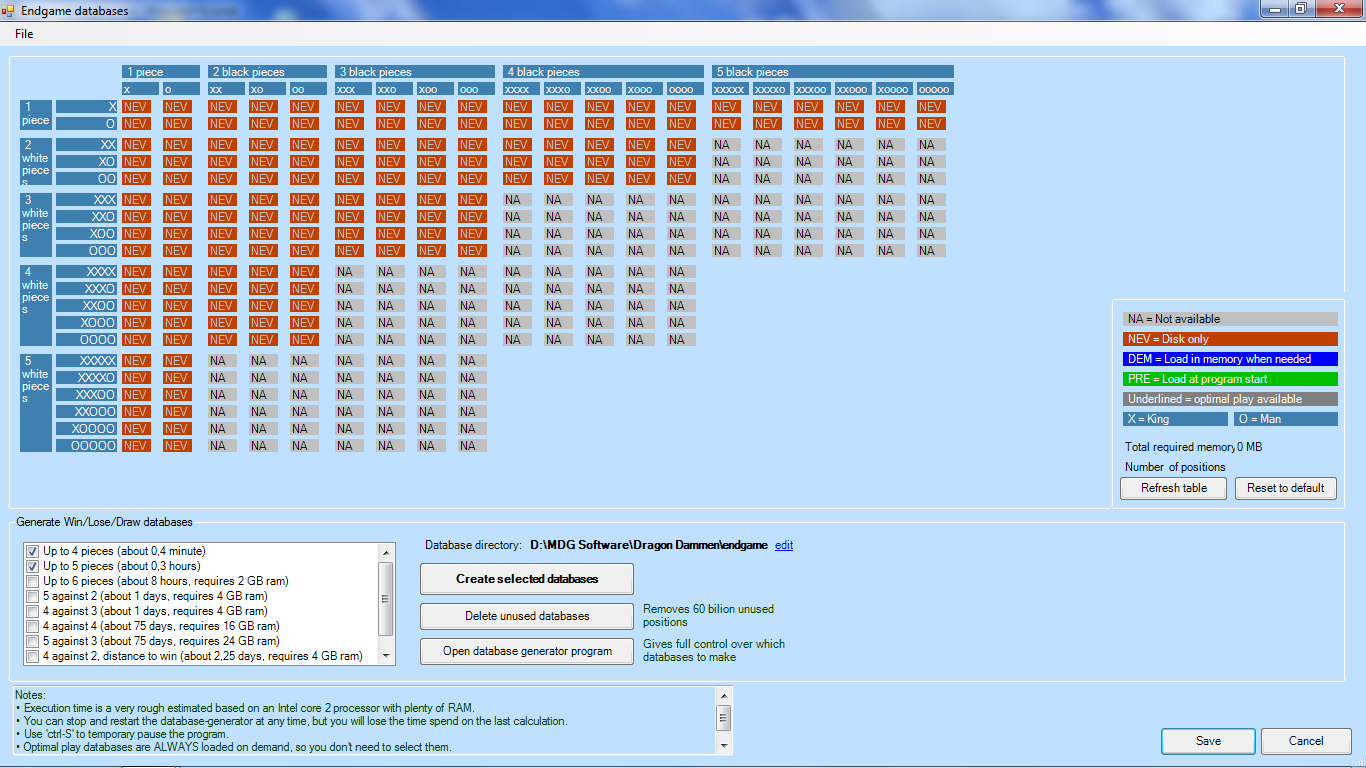Click the red 'NEV = Disk only' legend swatch

click(1230, 339)
